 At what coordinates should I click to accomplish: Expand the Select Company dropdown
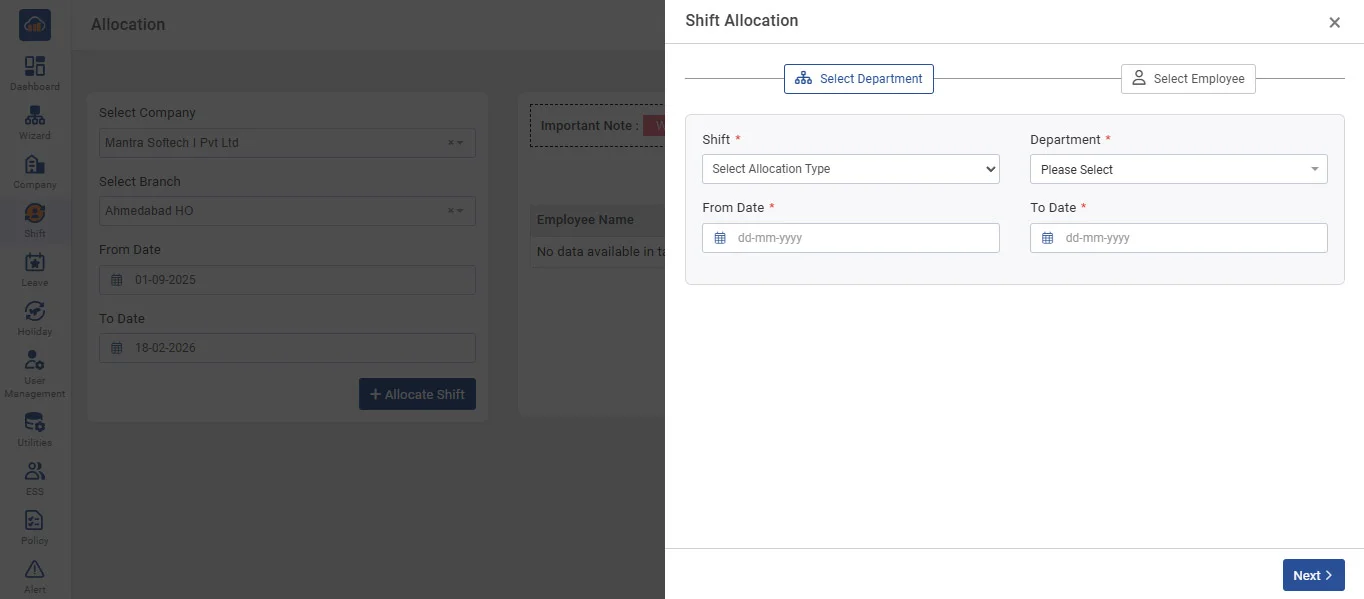pos(286,143)
